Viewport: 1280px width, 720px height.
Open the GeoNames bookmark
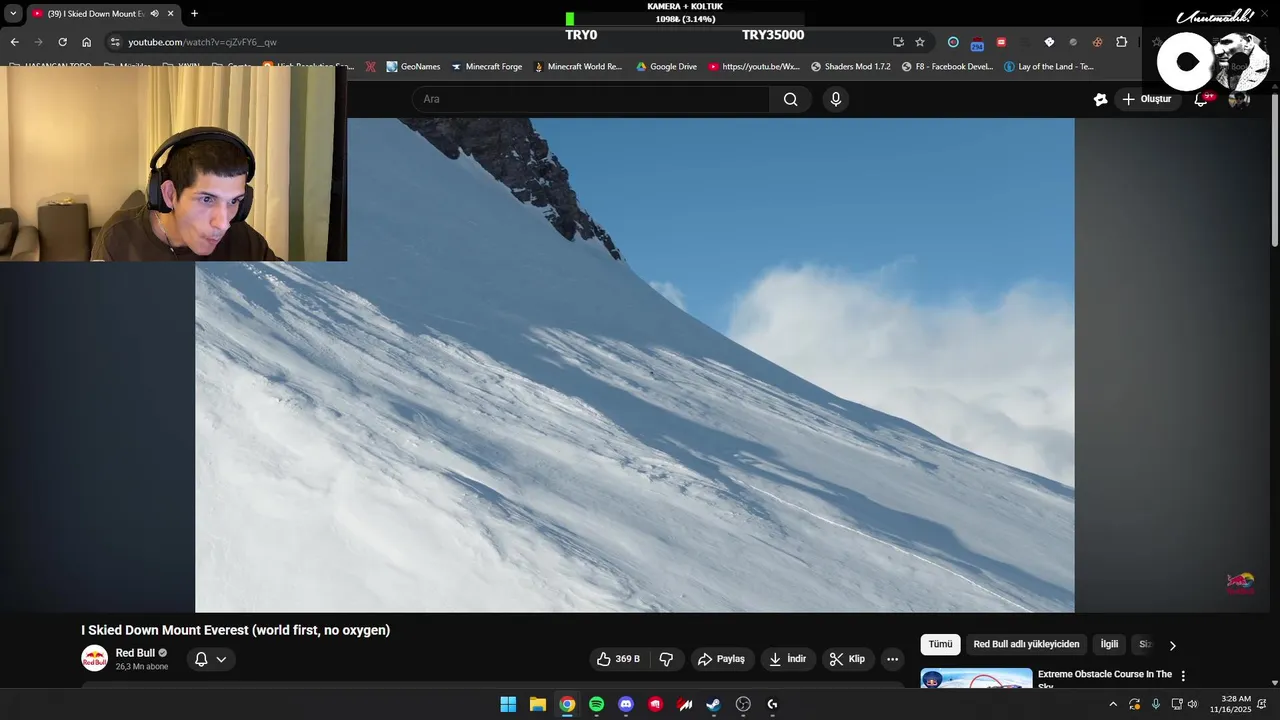412,67
